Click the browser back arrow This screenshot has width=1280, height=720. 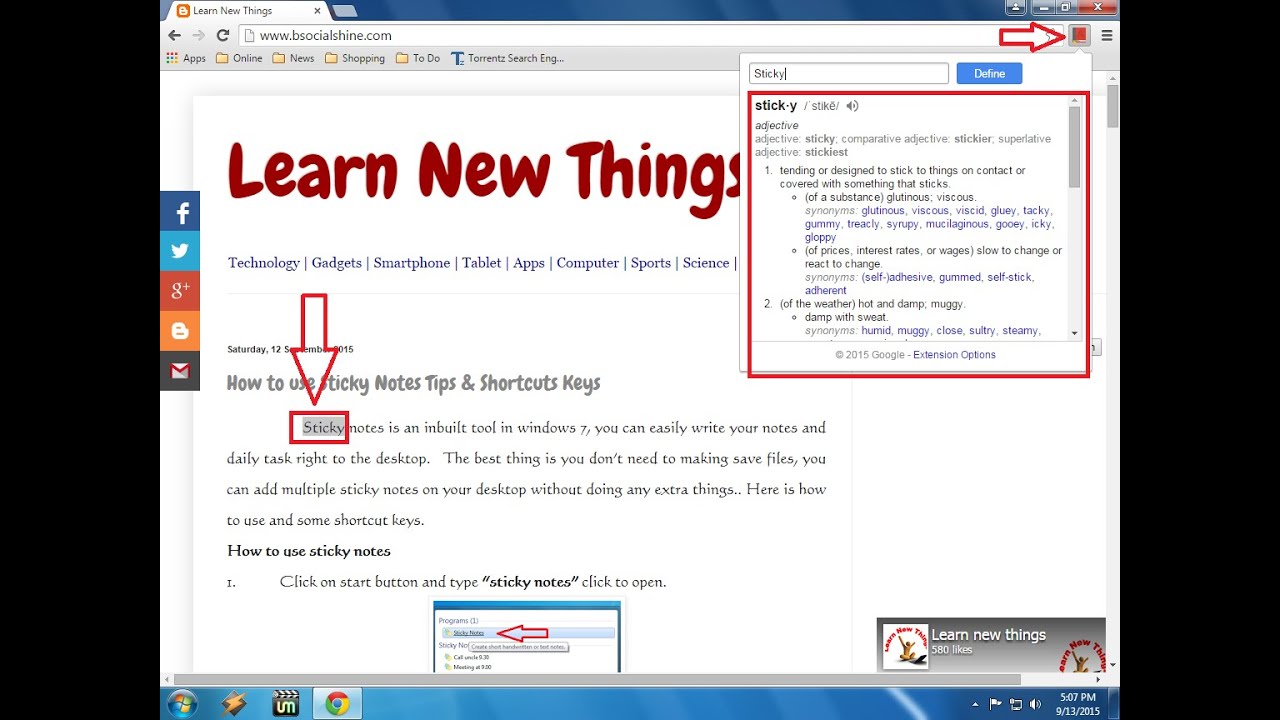(175, 35)
